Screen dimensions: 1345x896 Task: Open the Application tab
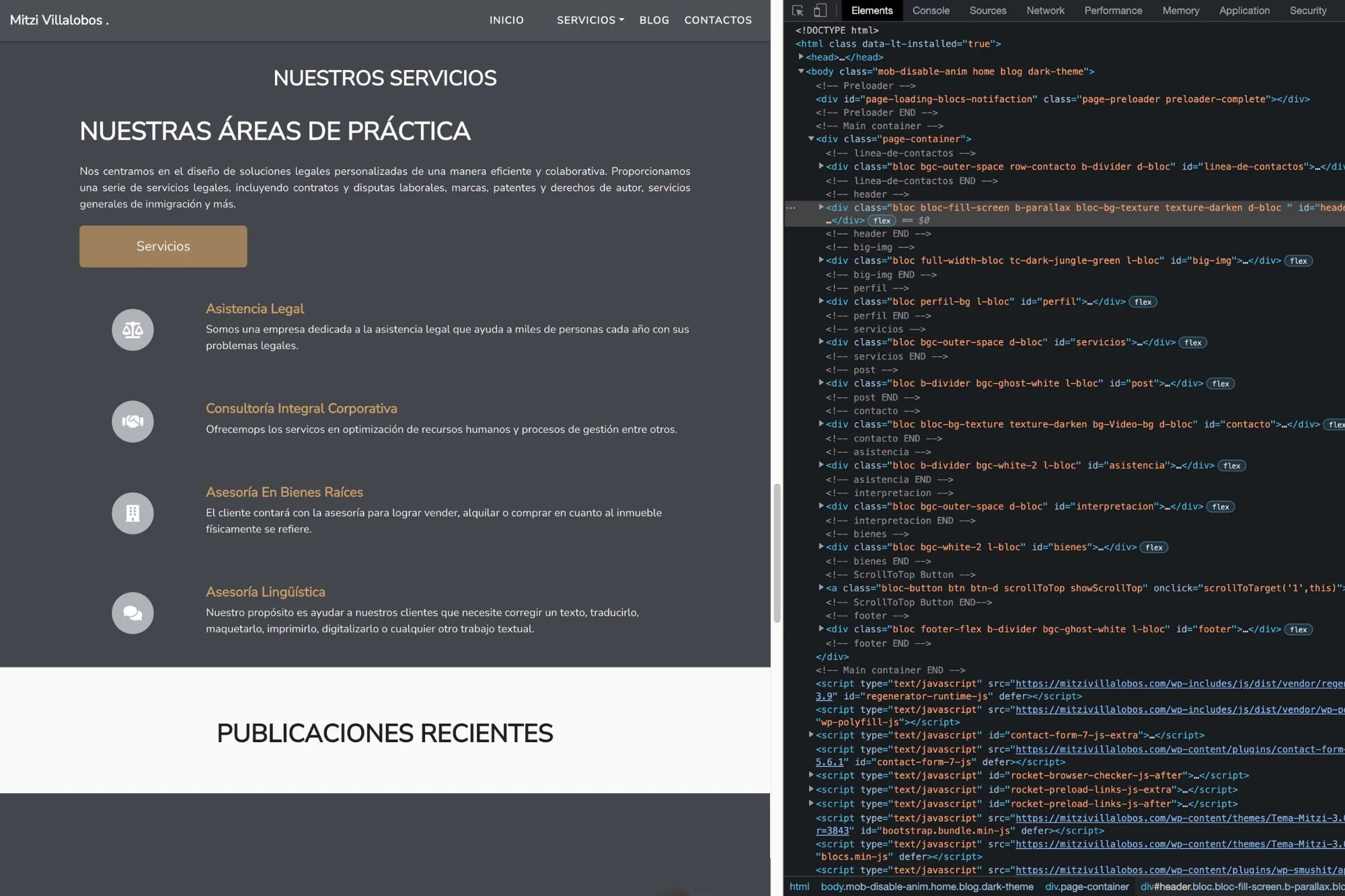1244,11
